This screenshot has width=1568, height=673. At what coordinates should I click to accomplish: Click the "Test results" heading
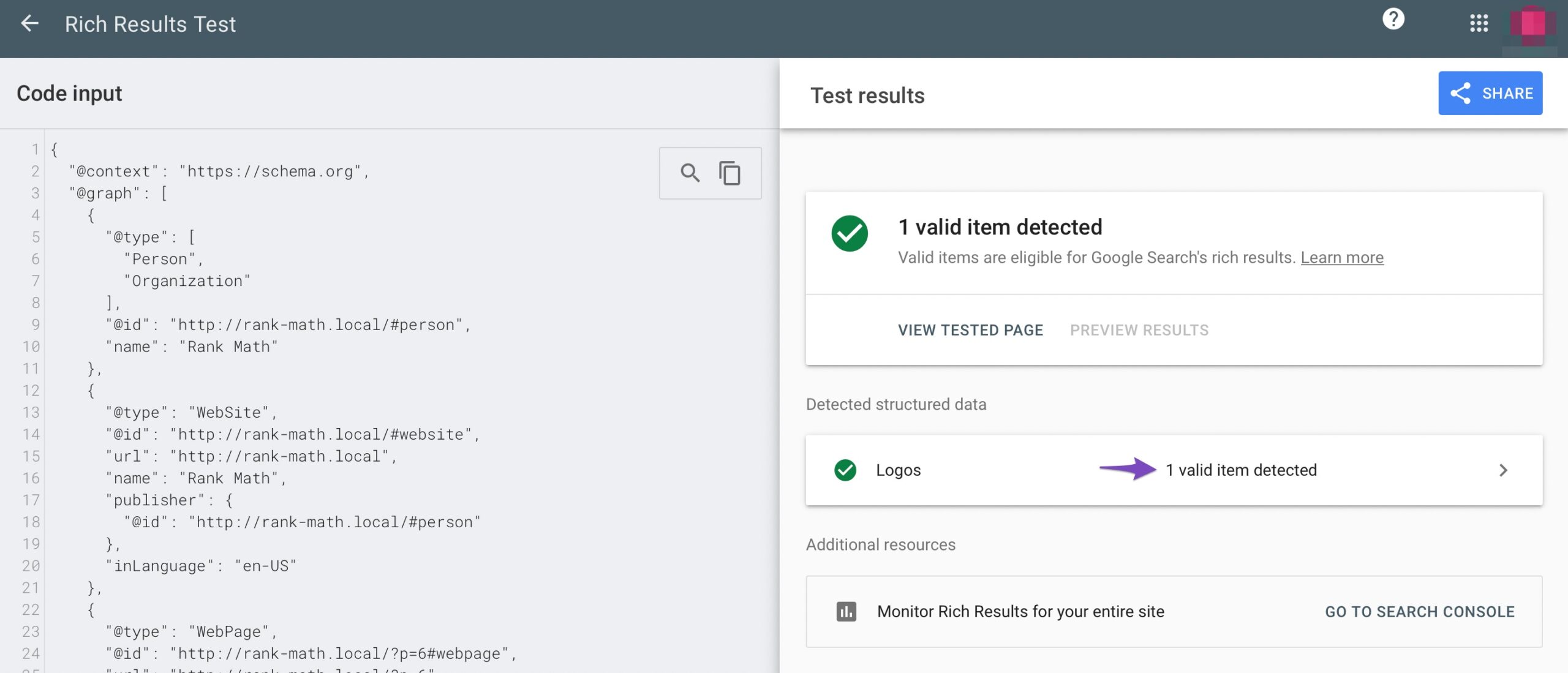click(867, 96)
